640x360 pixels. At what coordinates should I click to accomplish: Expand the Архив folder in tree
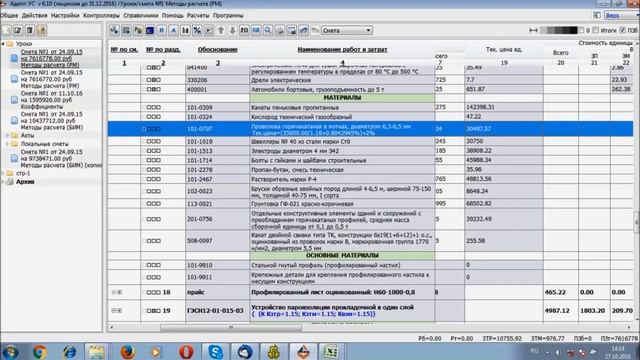click(3, 182)
